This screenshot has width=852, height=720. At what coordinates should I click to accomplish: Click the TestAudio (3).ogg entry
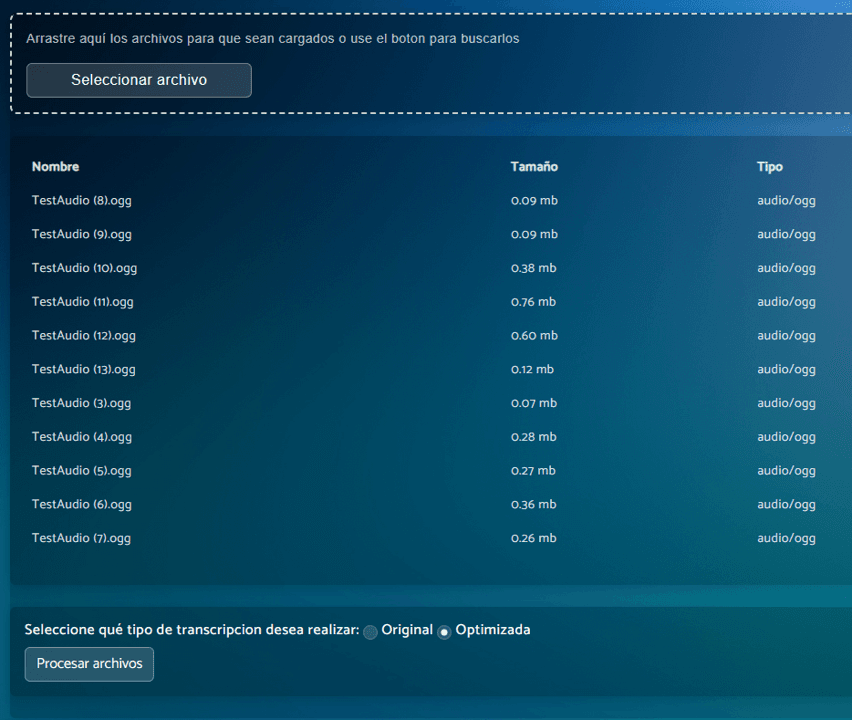(x=82, y=404)
